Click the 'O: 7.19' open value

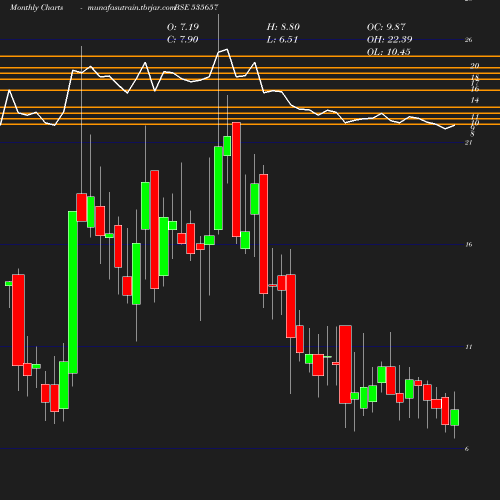183,27
